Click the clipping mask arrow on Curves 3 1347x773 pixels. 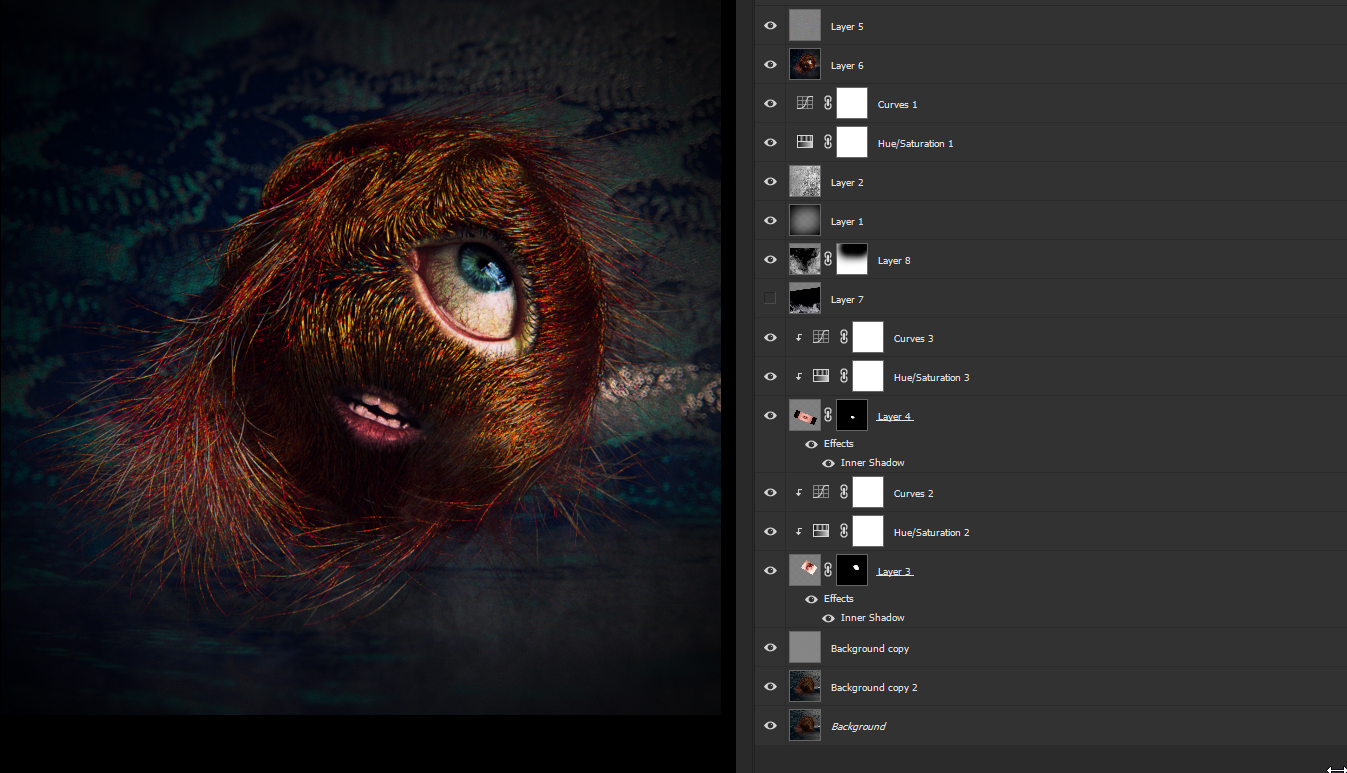coord(798,338)
